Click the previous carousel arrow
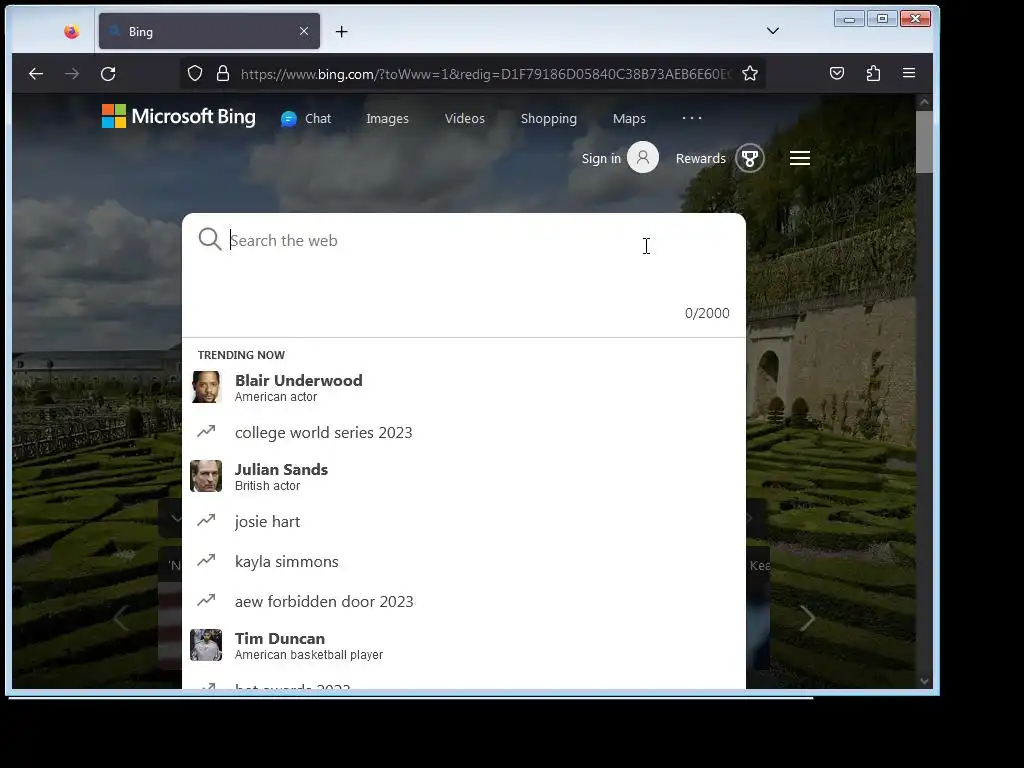This screenshot has width=1024, height=768. [x=121, y=618]
